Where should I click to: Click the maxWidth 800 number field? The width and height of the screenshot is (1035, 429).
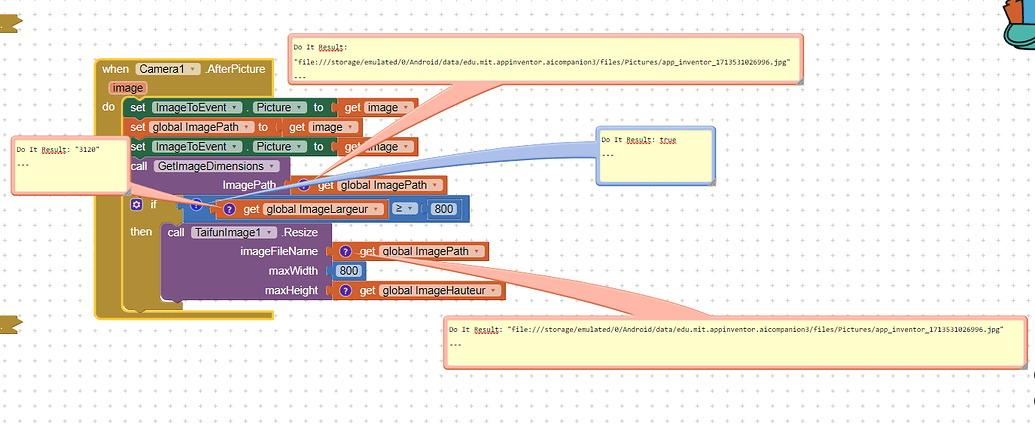pos(349,271)
